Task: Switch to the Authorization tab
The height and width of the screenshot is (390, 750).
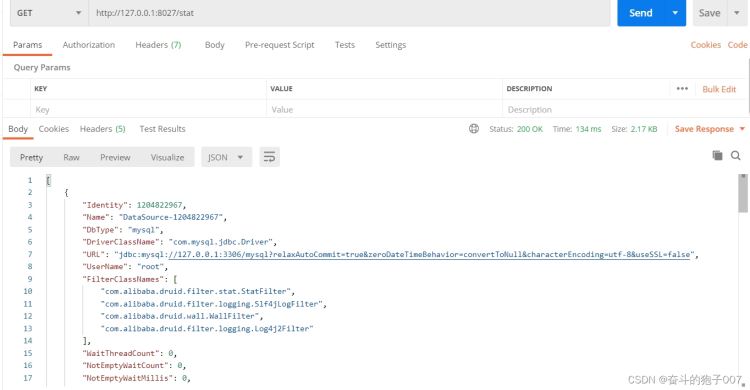Action: tap(88, 45)
